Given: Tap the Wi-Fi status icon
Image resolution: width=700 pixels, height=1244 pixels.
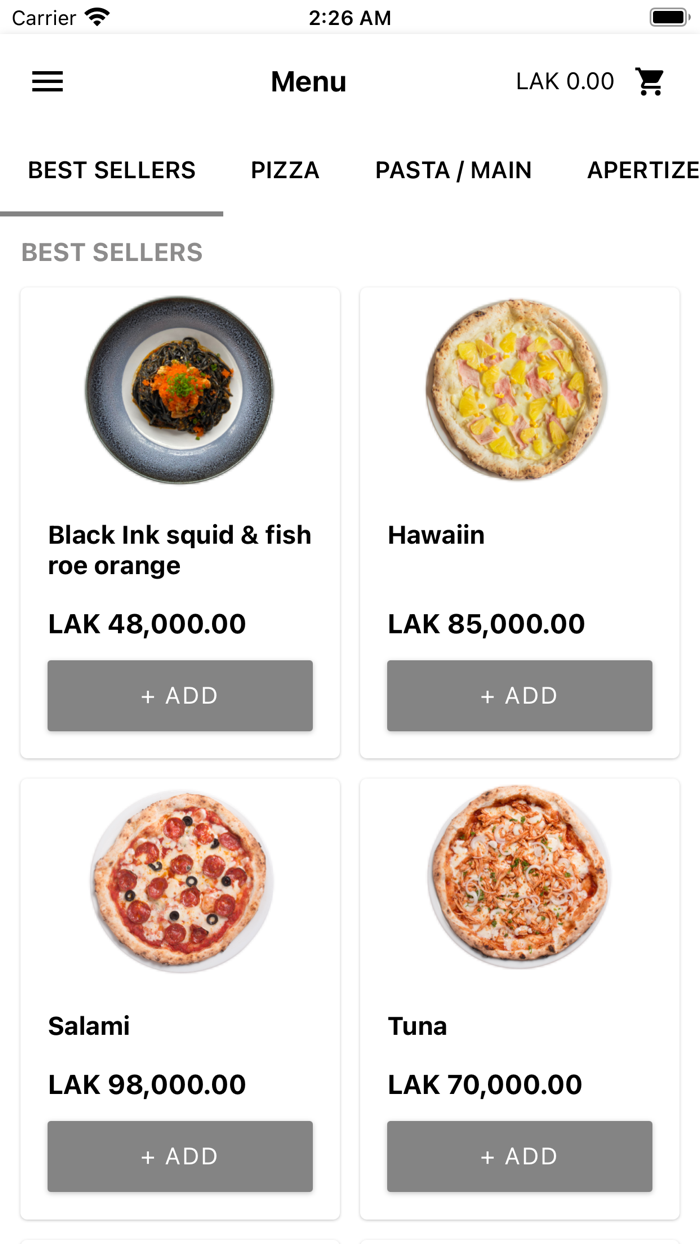Looking at the screenshot, I should [97, 17].
